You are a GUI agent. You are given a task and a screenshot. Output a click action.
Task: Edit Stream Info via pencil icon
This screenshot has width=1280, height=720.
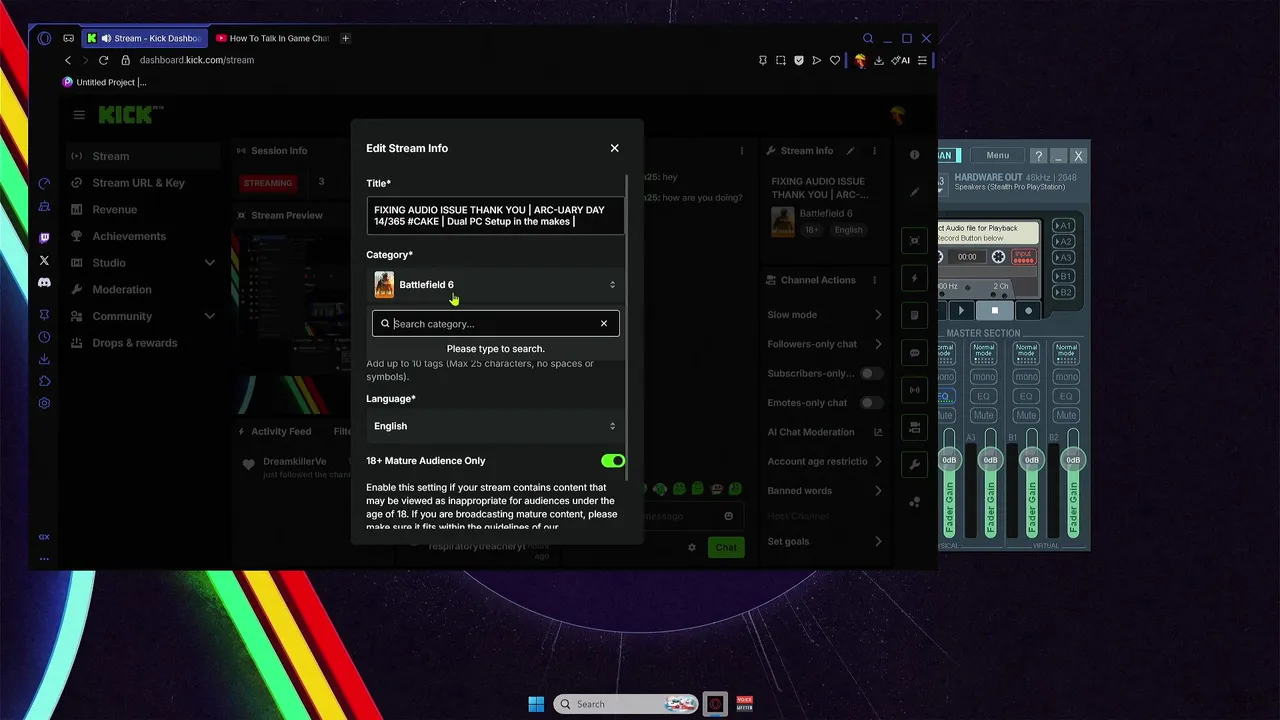click(x=850, y=151)
